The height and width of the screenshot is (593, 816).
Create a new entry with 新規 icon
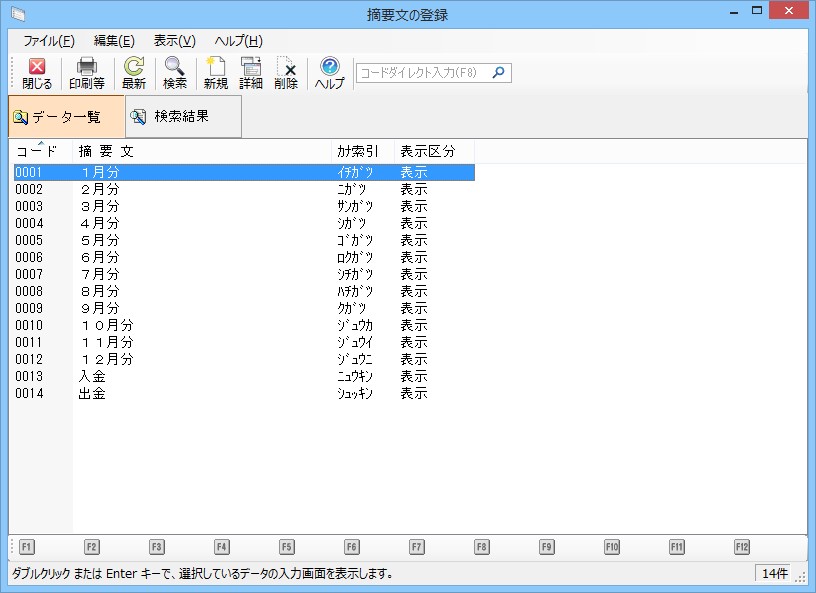coord(216,73)
